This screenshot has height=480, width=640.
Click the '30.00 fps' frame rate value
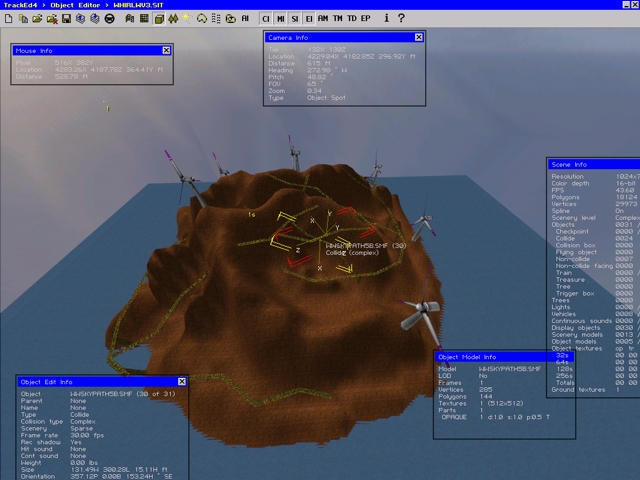[87, 436]
